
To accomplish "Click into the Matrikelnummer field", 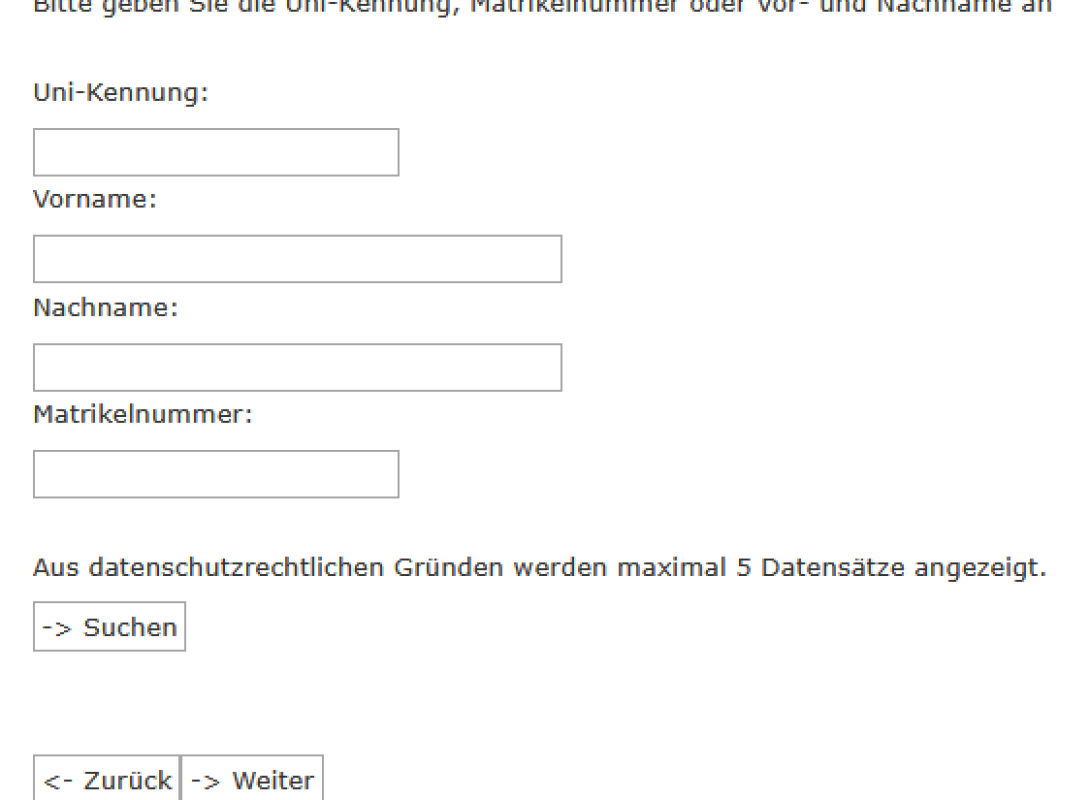I will point(216,474).
